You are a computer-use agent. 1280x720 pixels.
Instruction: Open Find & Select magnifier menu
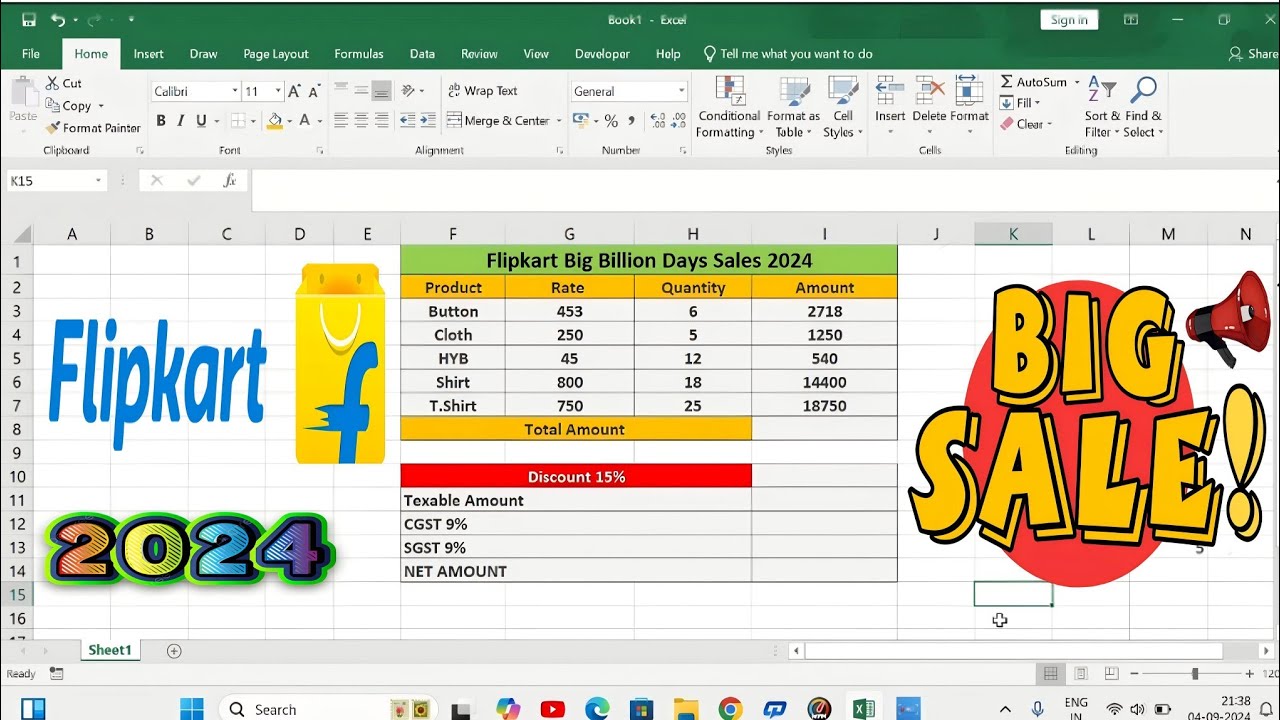pyautogui.click(x=1142, y=108)
